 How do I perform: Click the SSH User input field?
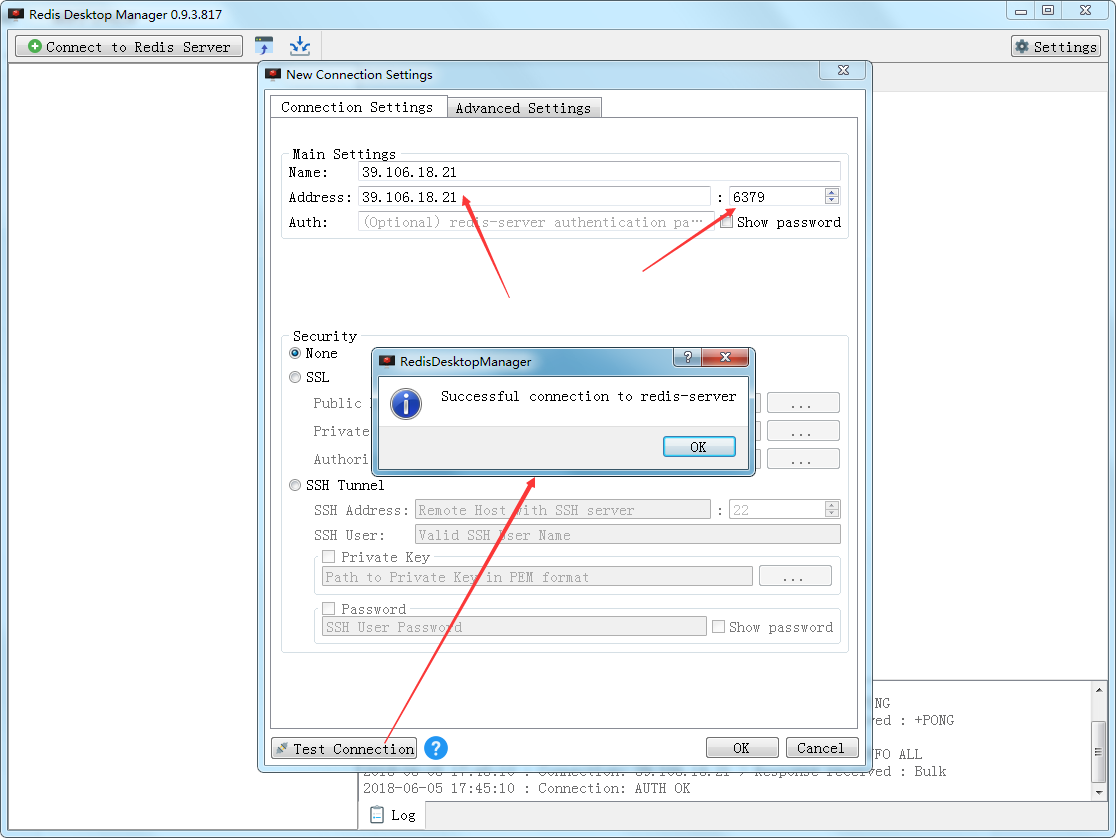[x=628, y=535]
